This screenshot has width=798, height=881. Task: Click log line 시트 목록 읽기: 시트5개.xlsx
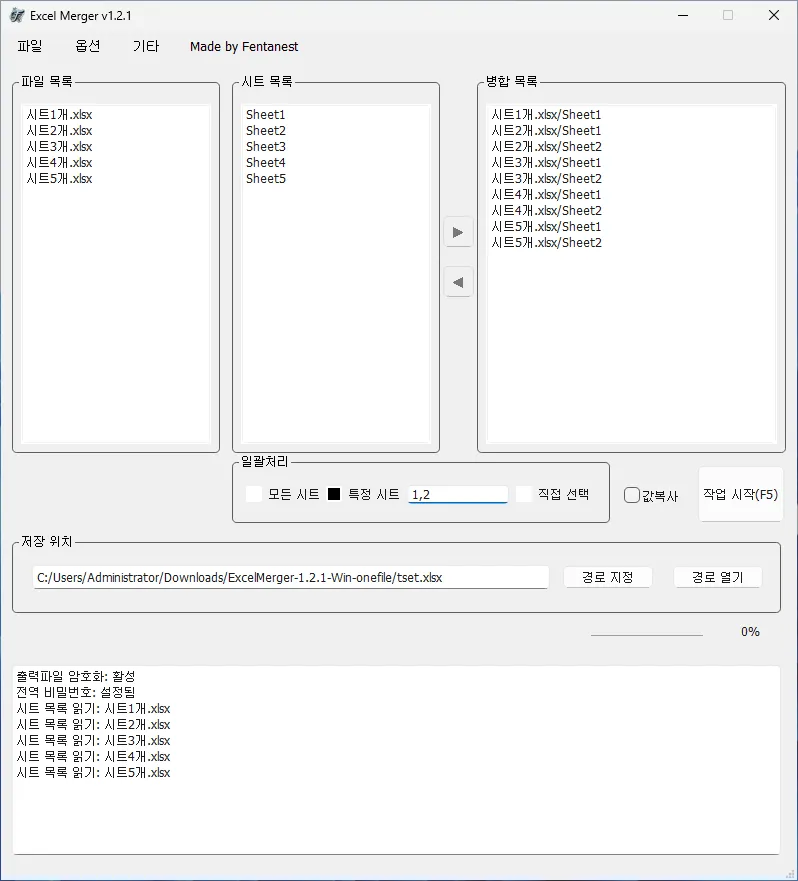tap(93, 773)
